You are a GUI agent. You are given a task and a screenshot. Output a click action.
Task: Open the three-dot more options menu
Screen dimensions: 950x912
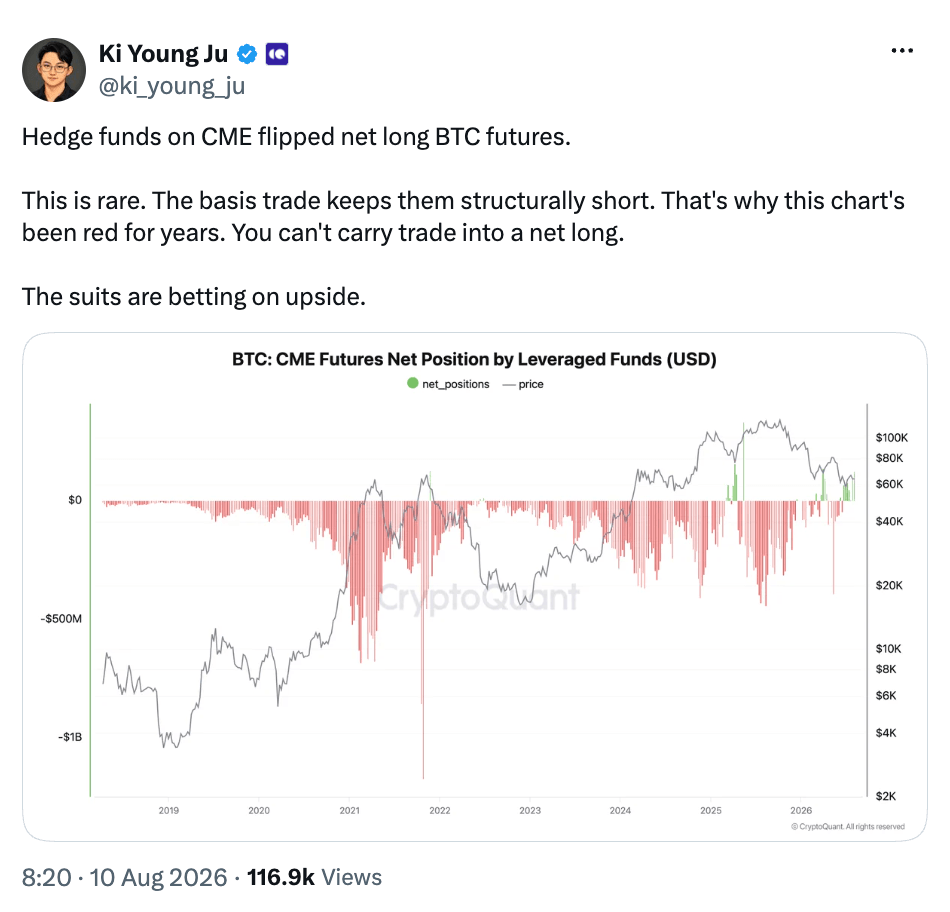(902, 51)
